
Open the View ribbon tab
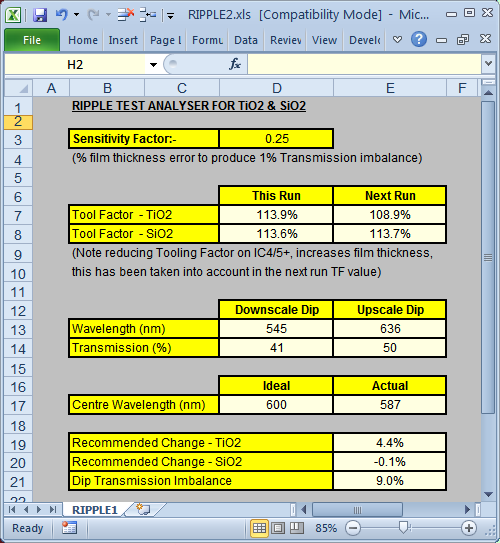coord(324,40)
